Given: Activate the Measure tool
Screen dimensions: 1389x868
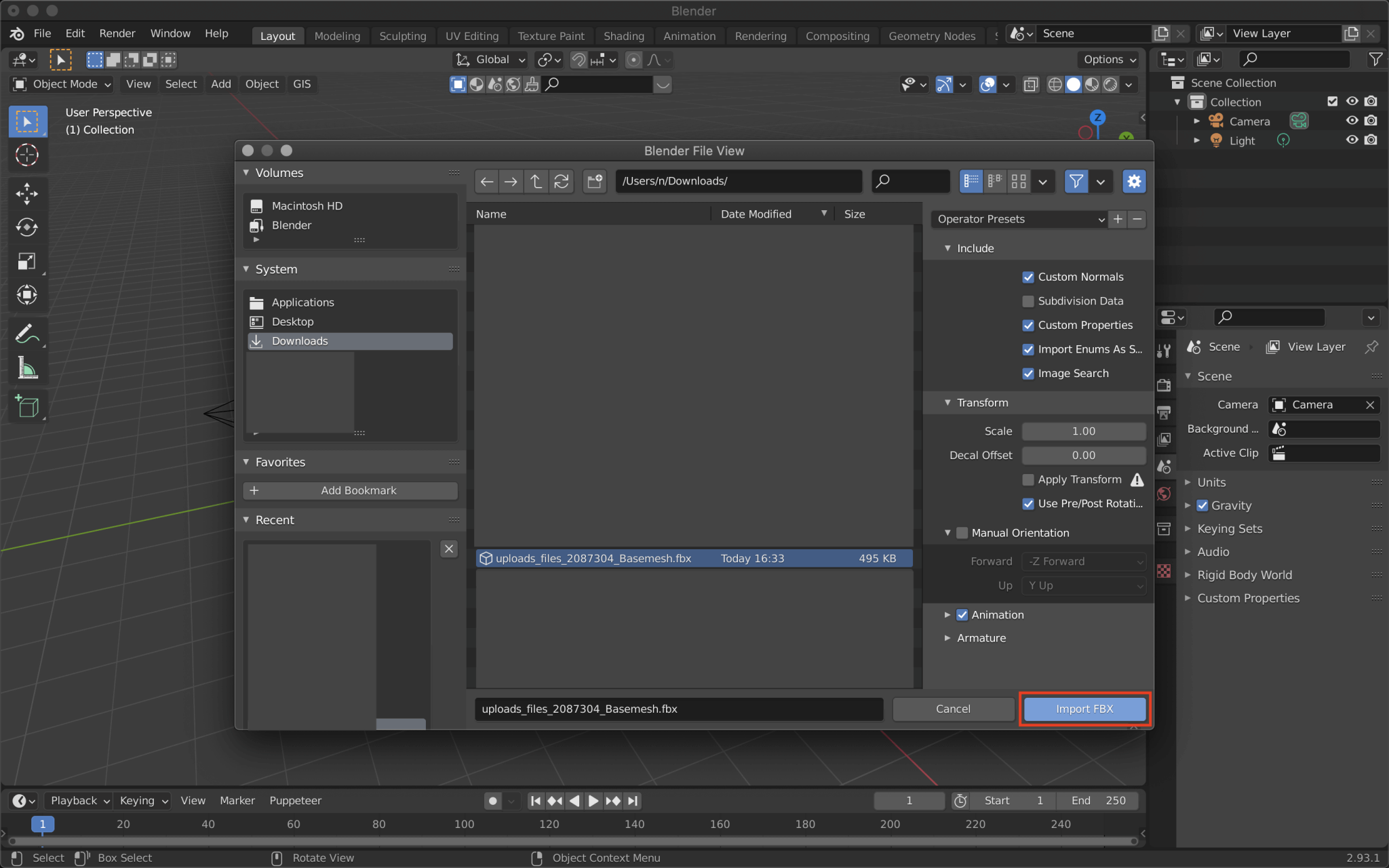Looking at the screenshot, I should tap(27, 368).
